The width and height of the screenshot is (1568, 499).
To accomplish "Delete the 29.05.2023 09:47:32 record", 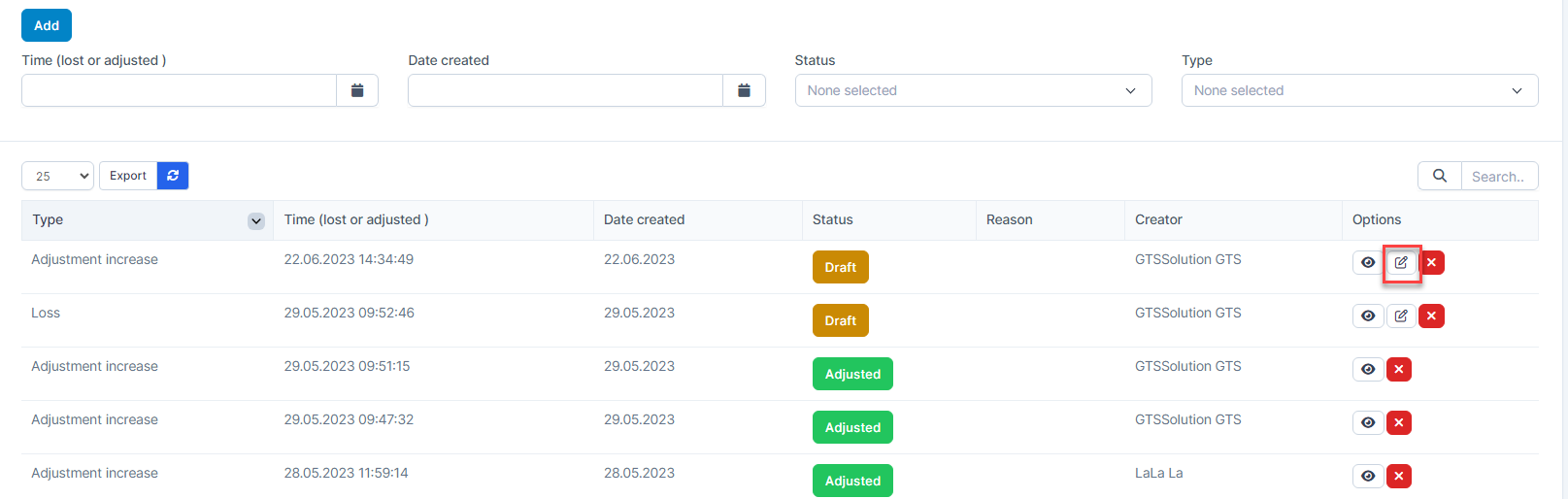I will pos(1399,423).
